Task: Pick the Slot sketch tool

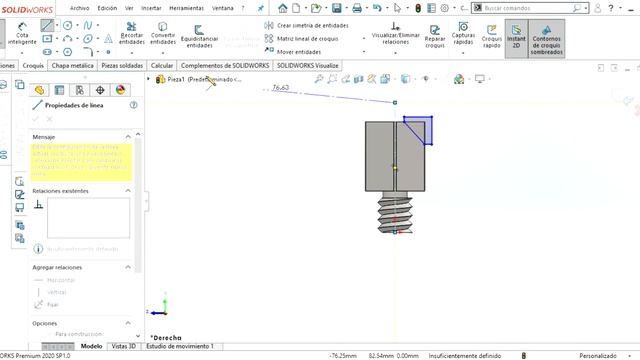Action: click(47, 52)
